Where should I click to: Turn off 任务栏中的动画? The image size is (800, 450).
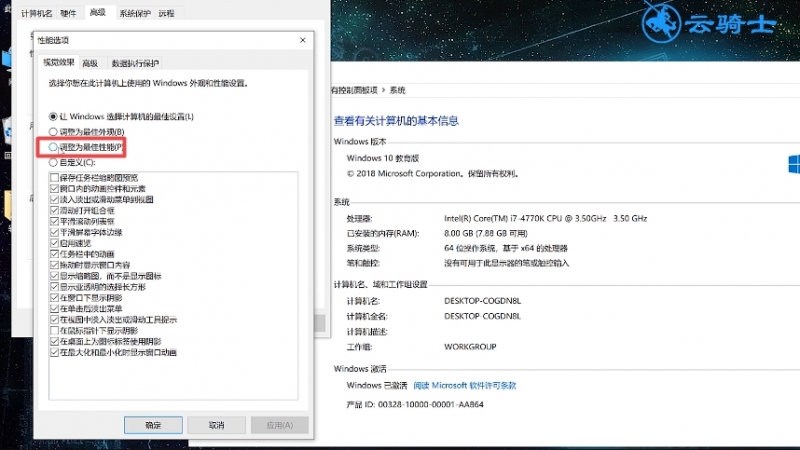coord(55,254)
